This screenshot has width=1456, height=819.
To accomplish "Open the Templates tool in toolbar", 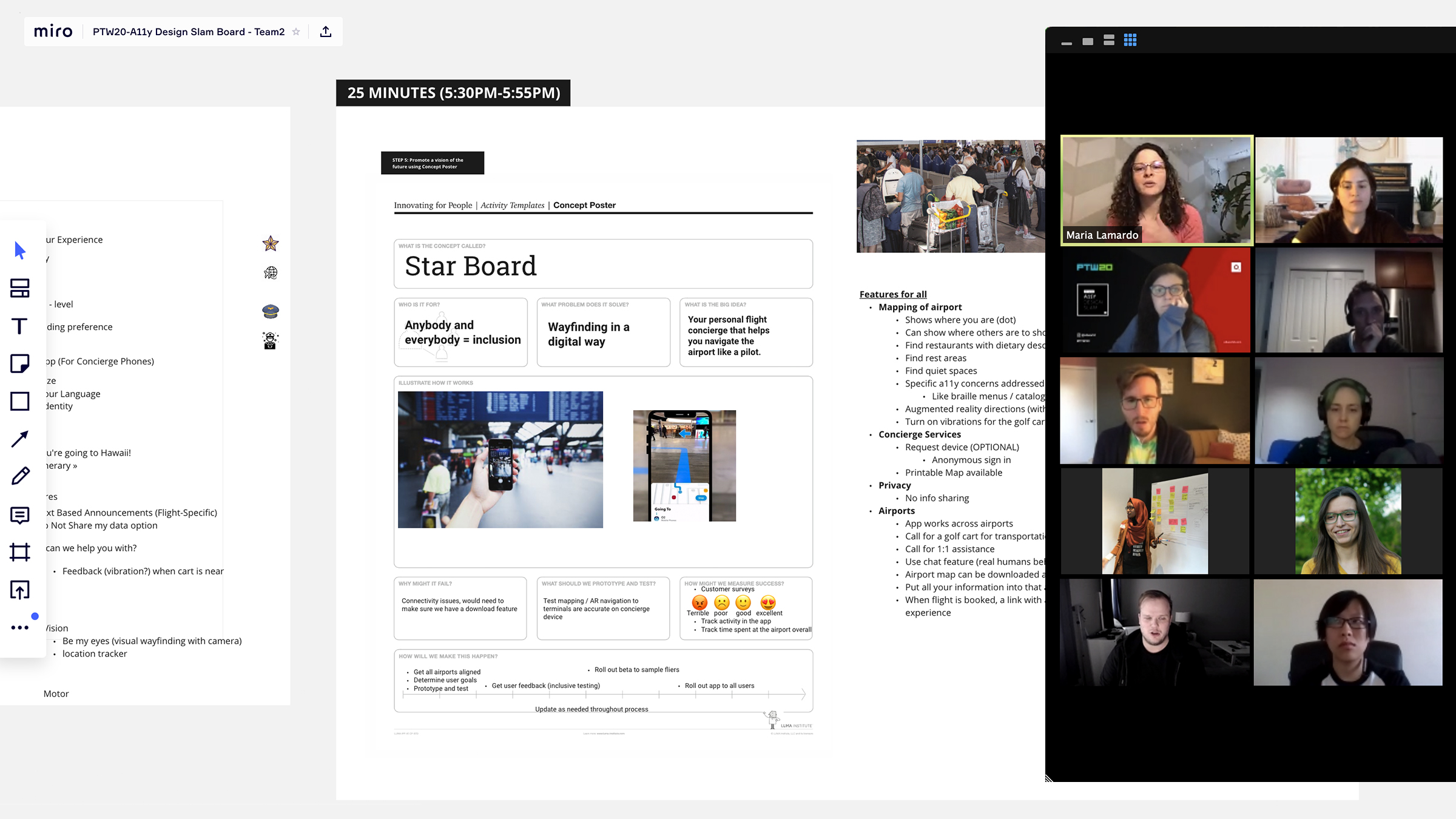I will [20, 288].
